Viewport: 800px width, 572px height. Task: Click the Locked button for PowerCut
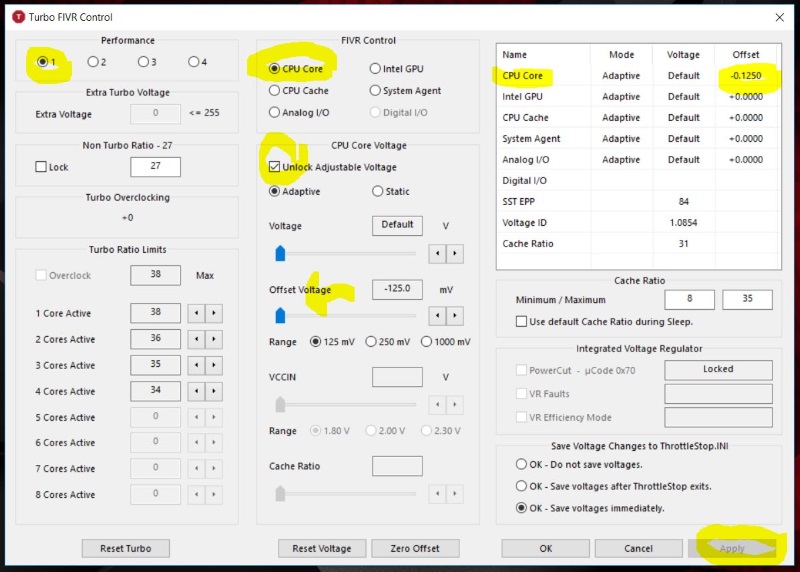pos(718,369)
